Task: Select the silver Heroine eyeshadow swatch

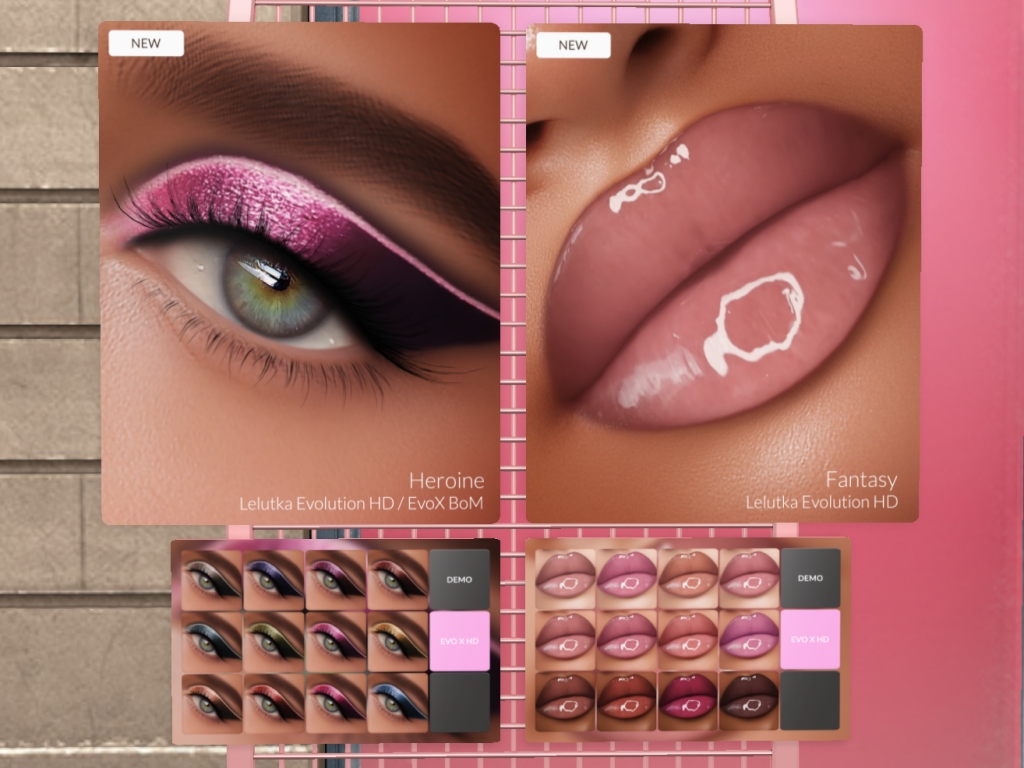Action: pos(211,578)
